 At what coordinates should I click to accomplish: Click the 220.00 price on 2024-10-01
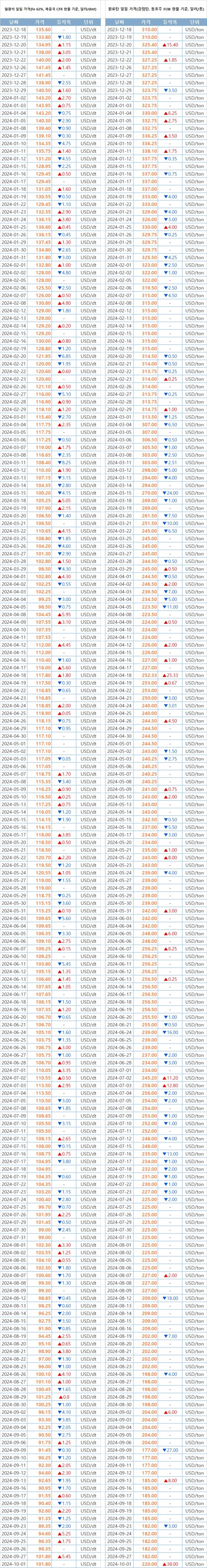(x=149, y=1564)
